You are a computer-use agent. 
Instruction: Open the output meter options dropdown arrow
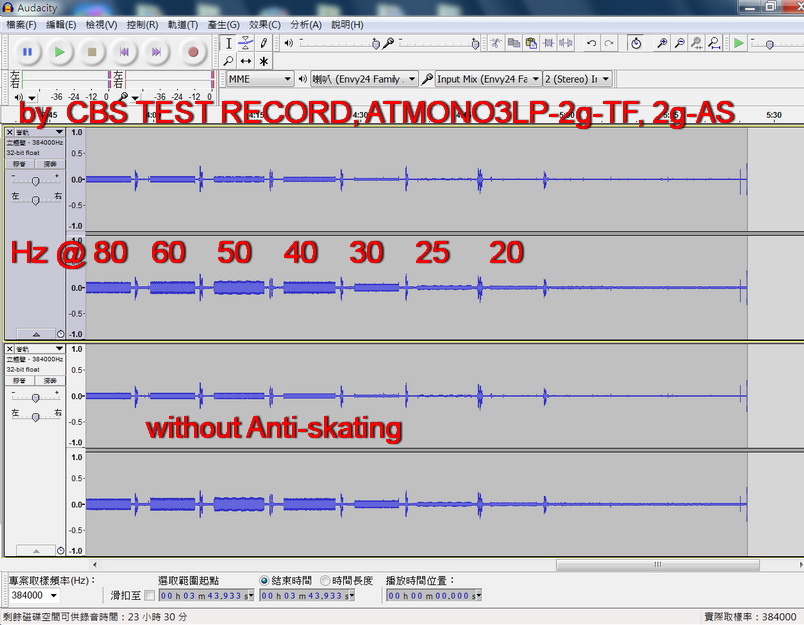pos(32,97)
